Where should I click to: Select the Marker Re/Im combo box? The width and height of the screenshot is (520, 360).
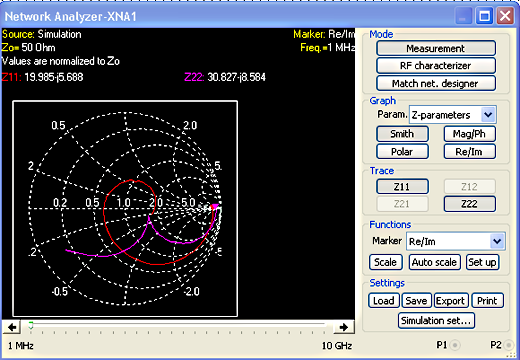(x=456, y=241)
